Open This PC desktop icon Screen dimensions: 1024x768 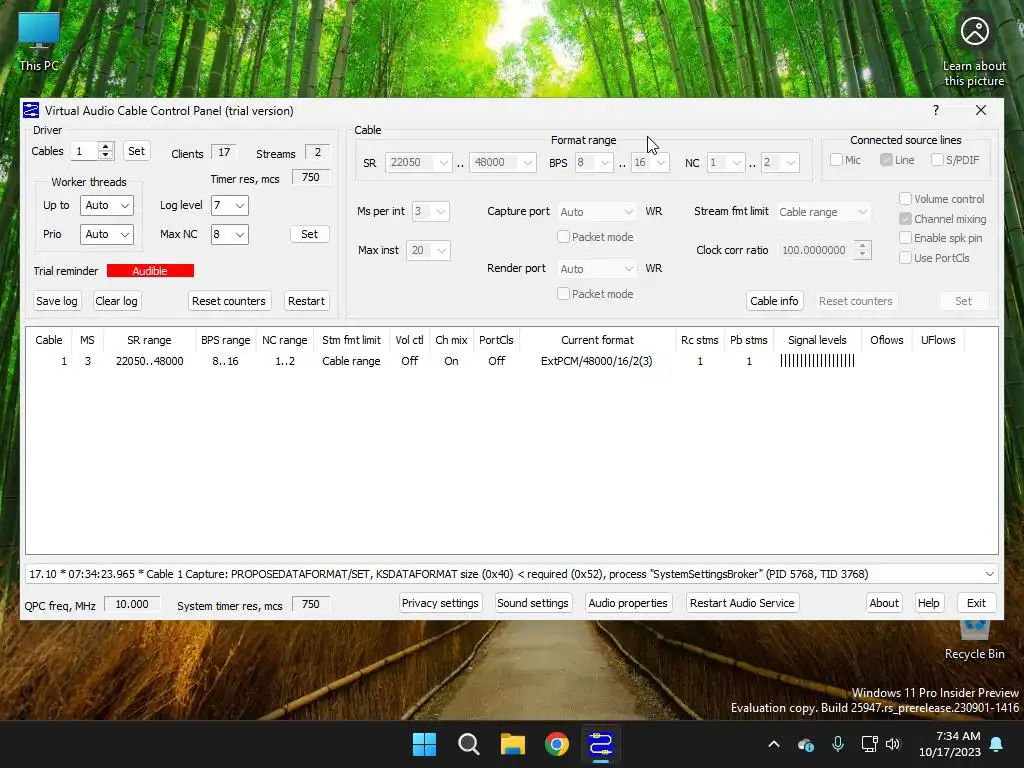point(39,42)
